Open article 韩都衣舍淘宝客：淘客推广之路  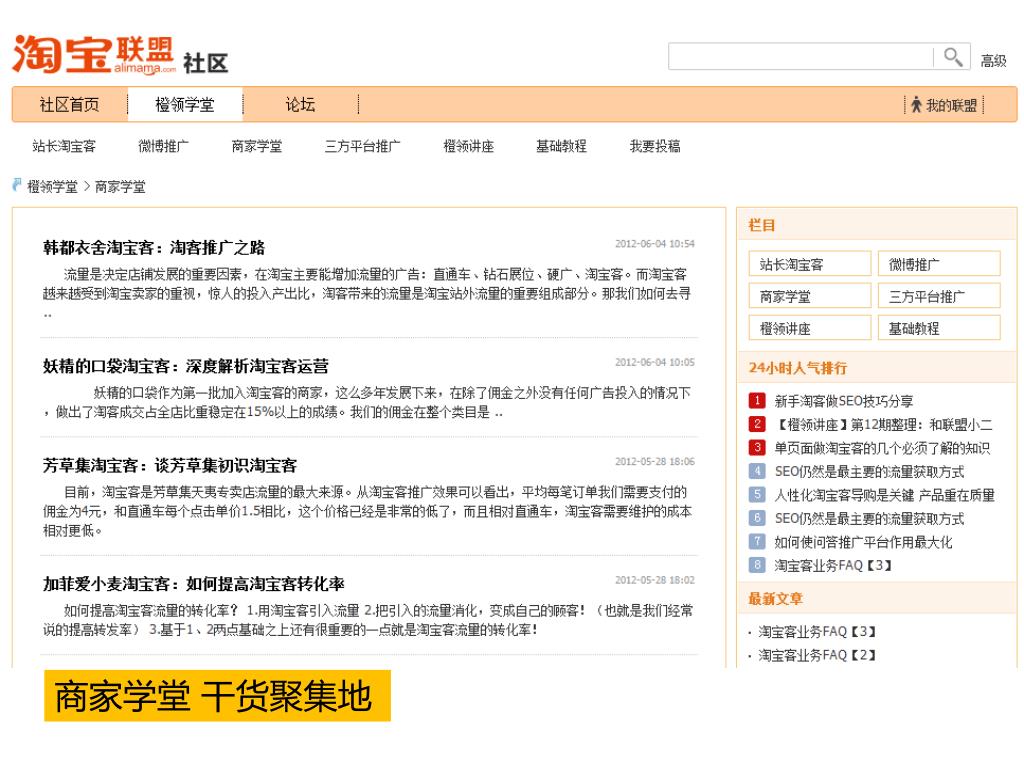point(154,248)
